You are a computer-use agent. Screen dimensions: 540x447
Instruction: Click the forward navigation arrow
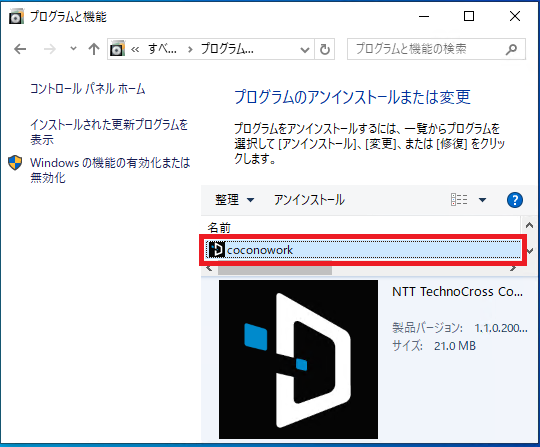[50, 49]
